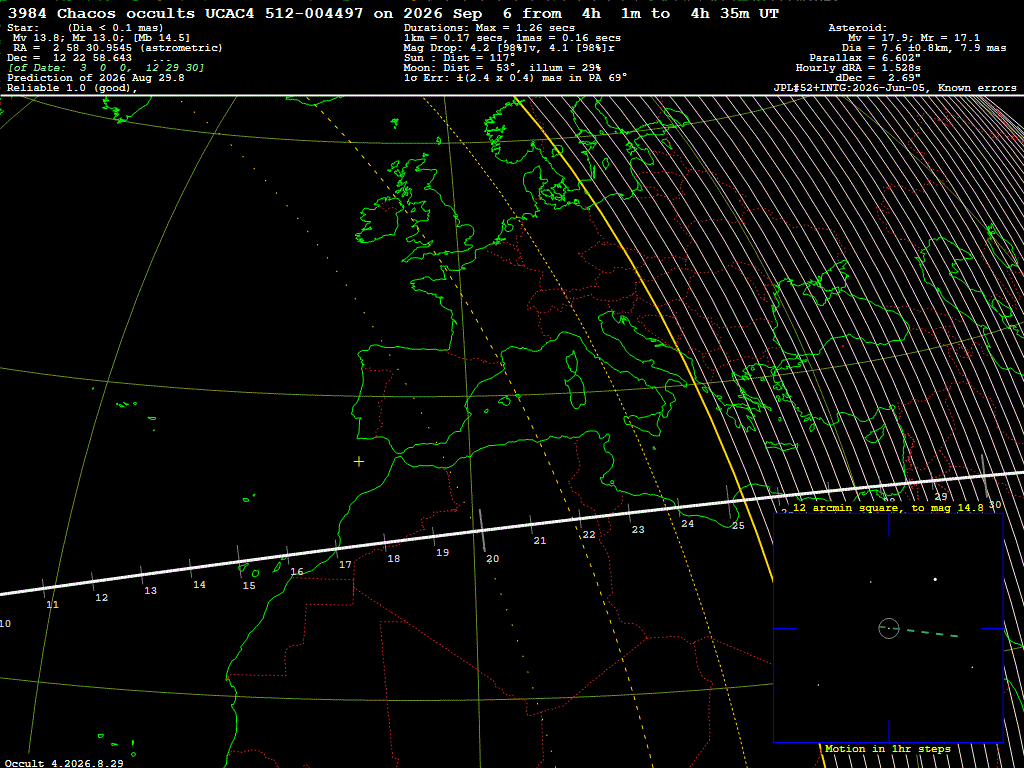The height and width of the screenshot is (768, 1024).
Task: Click the Sardinia island outline
Action: click(x=575, y=383)
